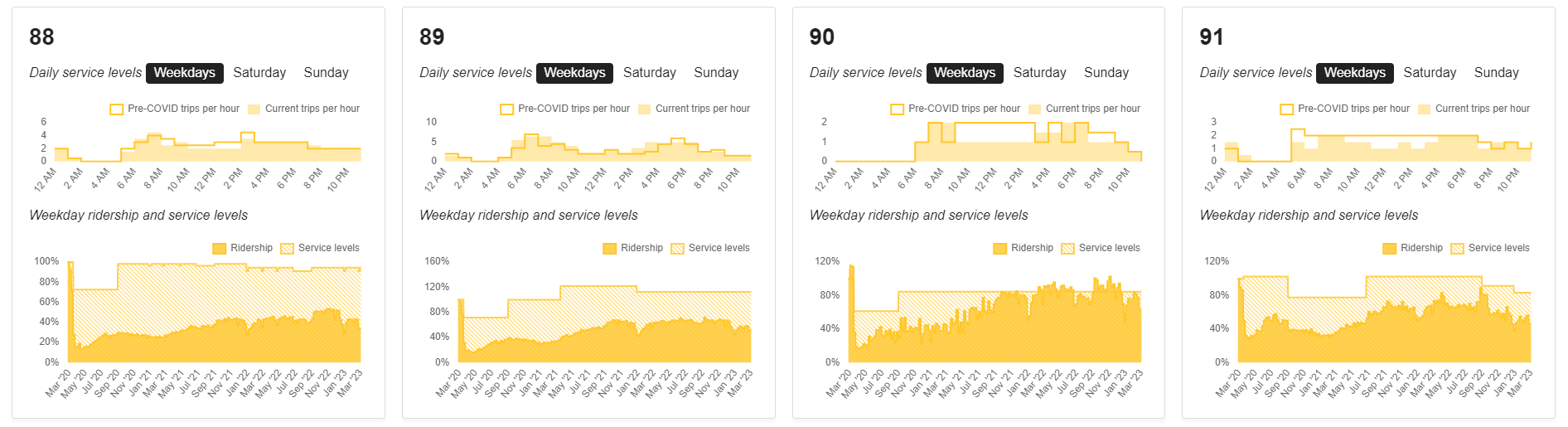Toggle Pre-COVID trips legend on route 91
This screenshot has height=427, width=1568.
click(x=1287, y=109)
